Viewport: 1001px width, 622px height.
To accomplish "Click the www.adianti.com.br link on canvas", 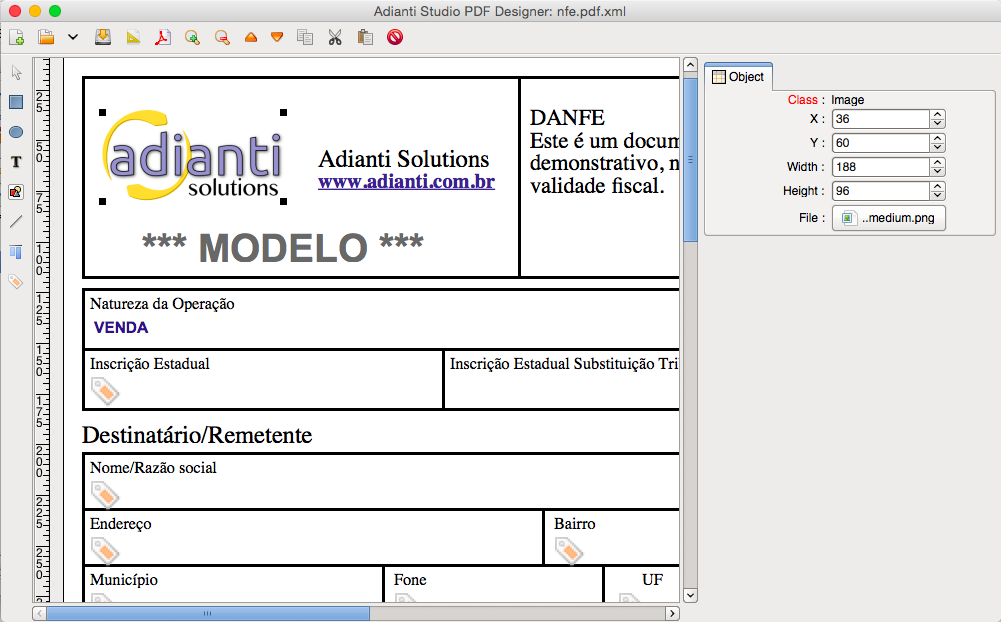I will 407,182.
